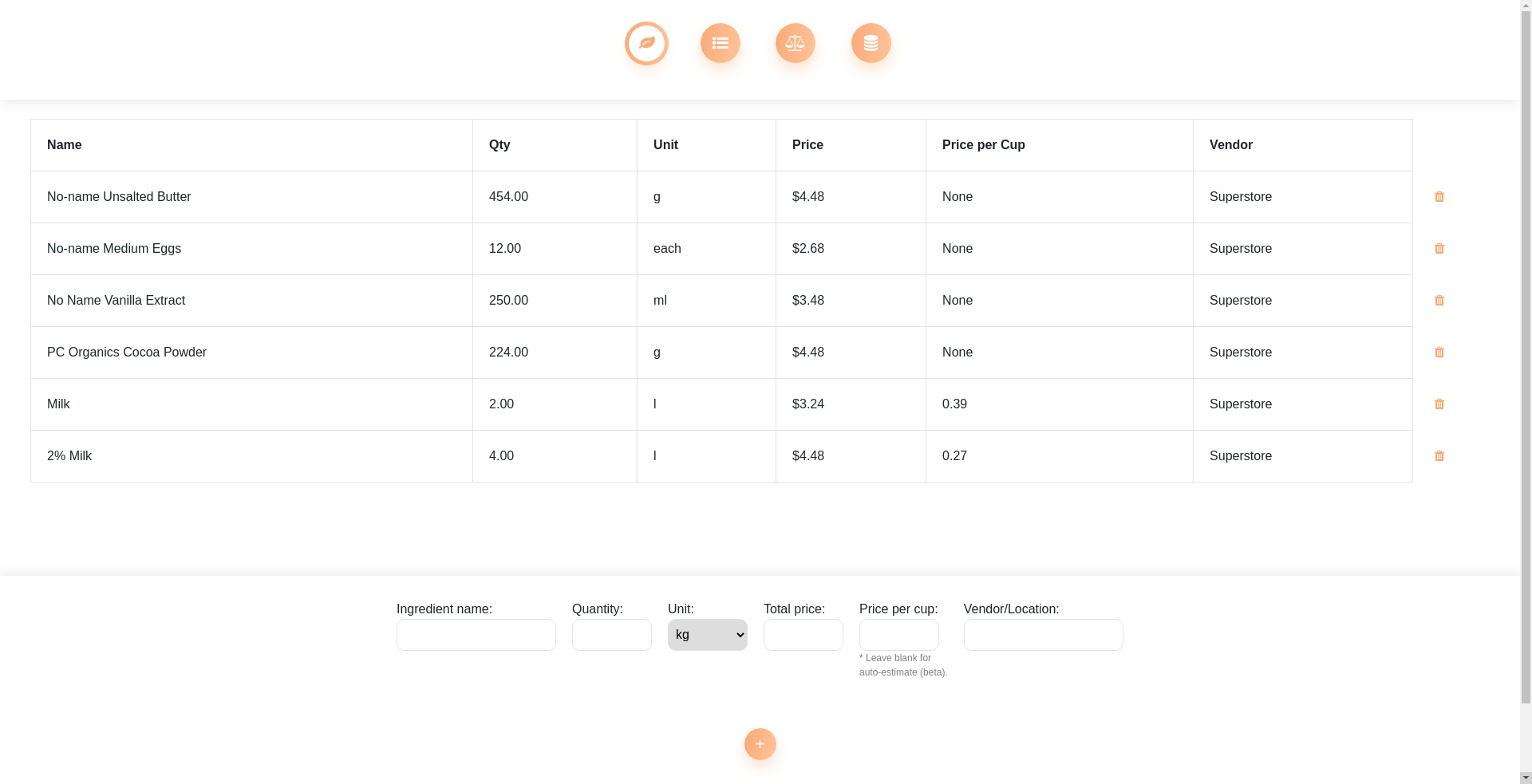
Task: Focus the Price per cup input
Action: tap(899, 635)
